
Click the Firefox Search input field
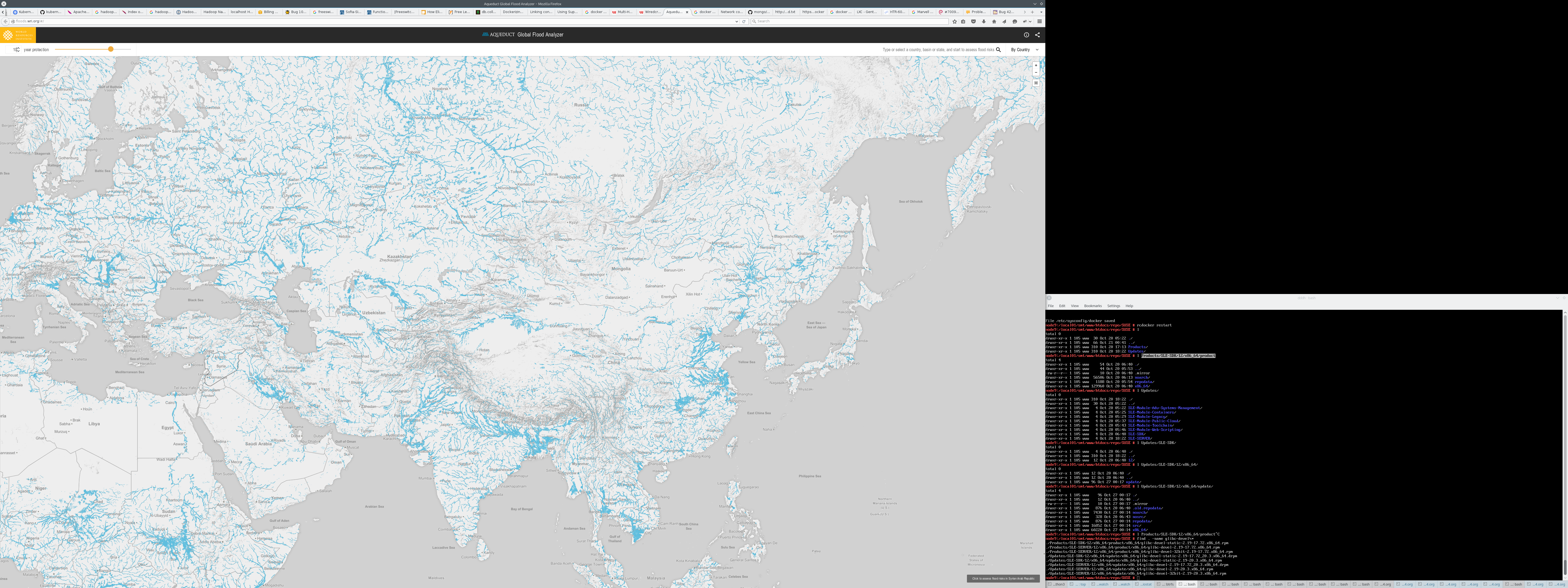pyautogui.click(x=850, y=21)
